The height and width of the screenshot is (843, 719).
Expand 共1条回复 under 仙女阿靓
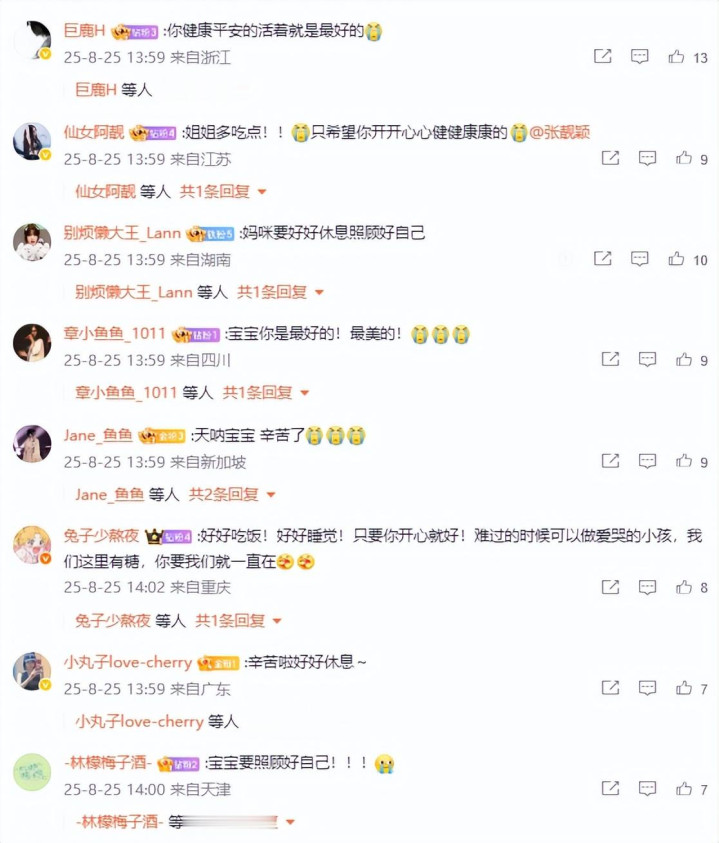(223, 191)
